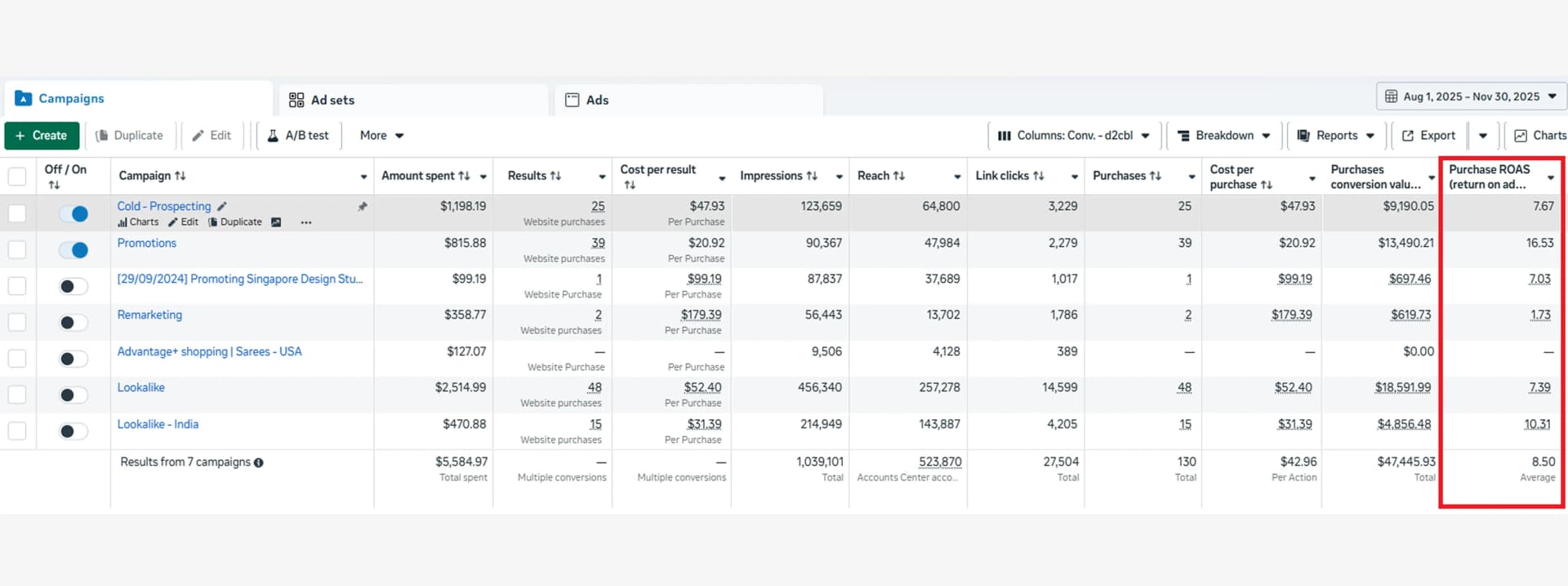Pin the Cold - Prospecting campaign row

point(362,207)
